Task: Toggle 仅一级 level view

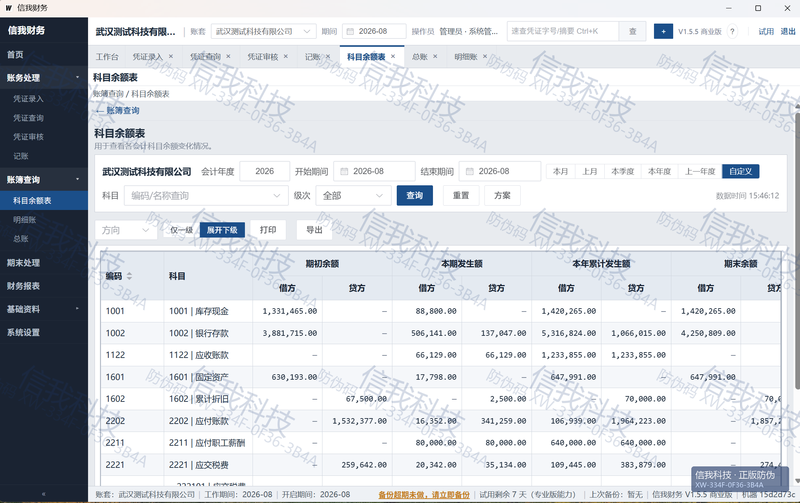Action: 181,230
